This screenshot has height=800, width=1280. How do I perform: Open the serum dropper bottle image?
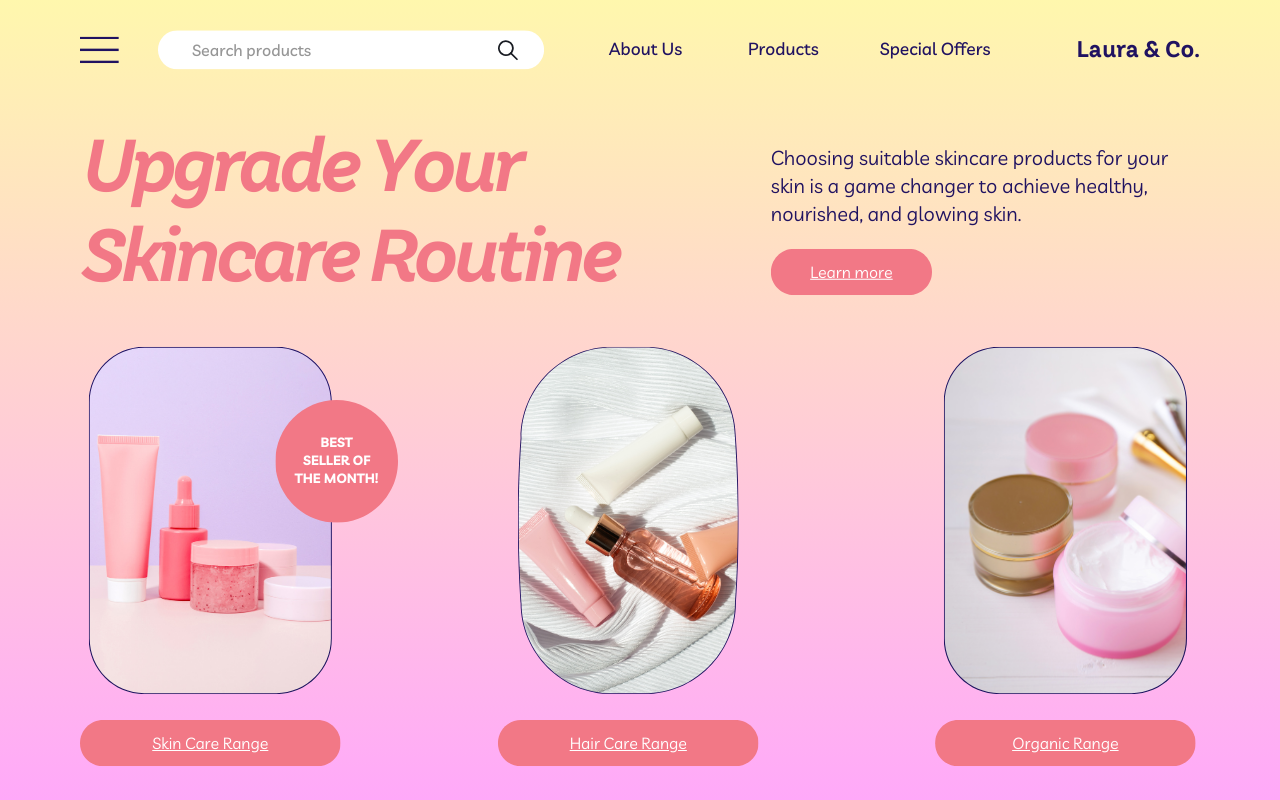click(628, 520)
